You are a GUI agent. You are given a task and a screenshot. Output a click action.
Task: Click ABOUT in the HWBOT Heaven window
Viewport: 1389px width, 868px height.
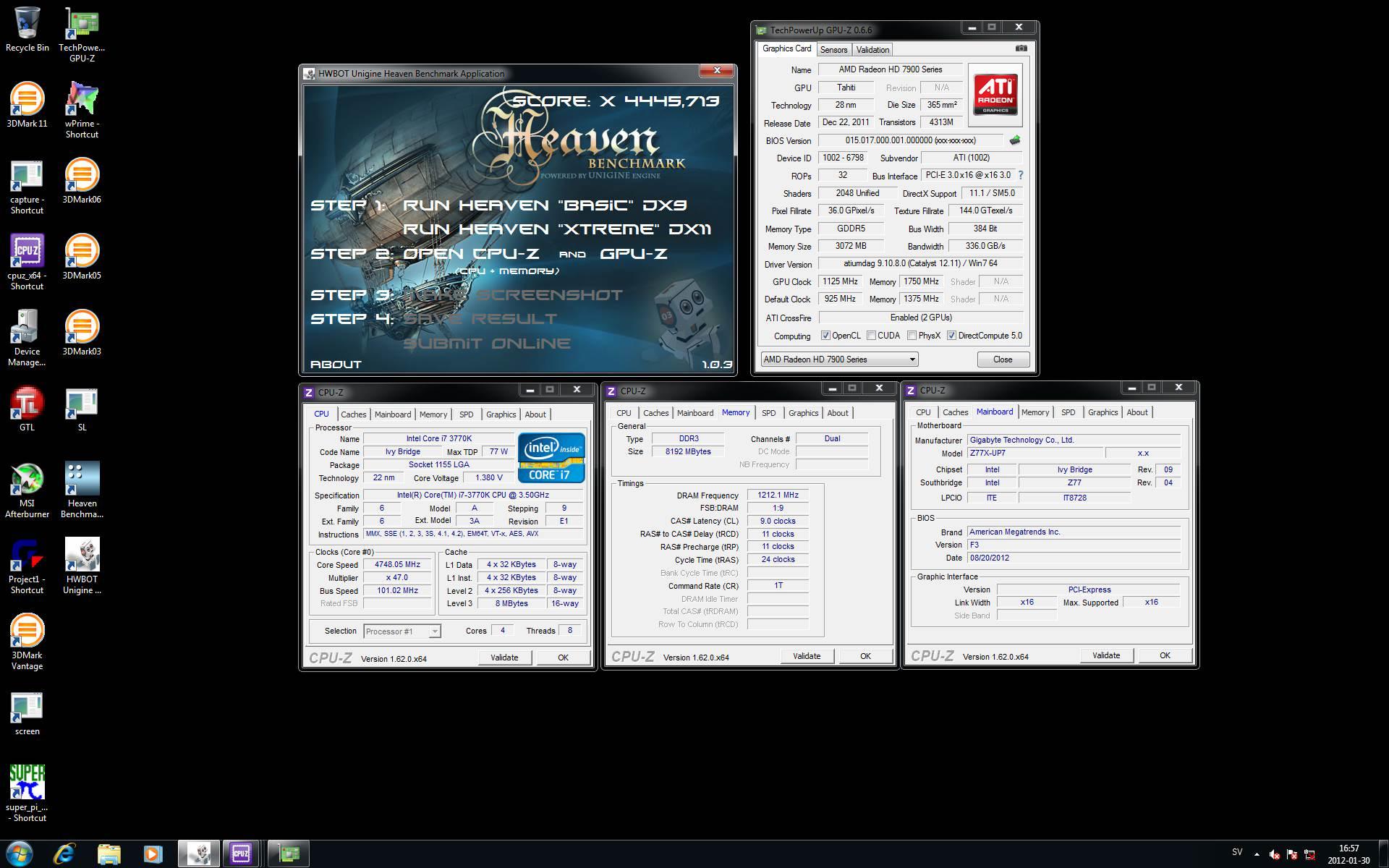[336, 365]
